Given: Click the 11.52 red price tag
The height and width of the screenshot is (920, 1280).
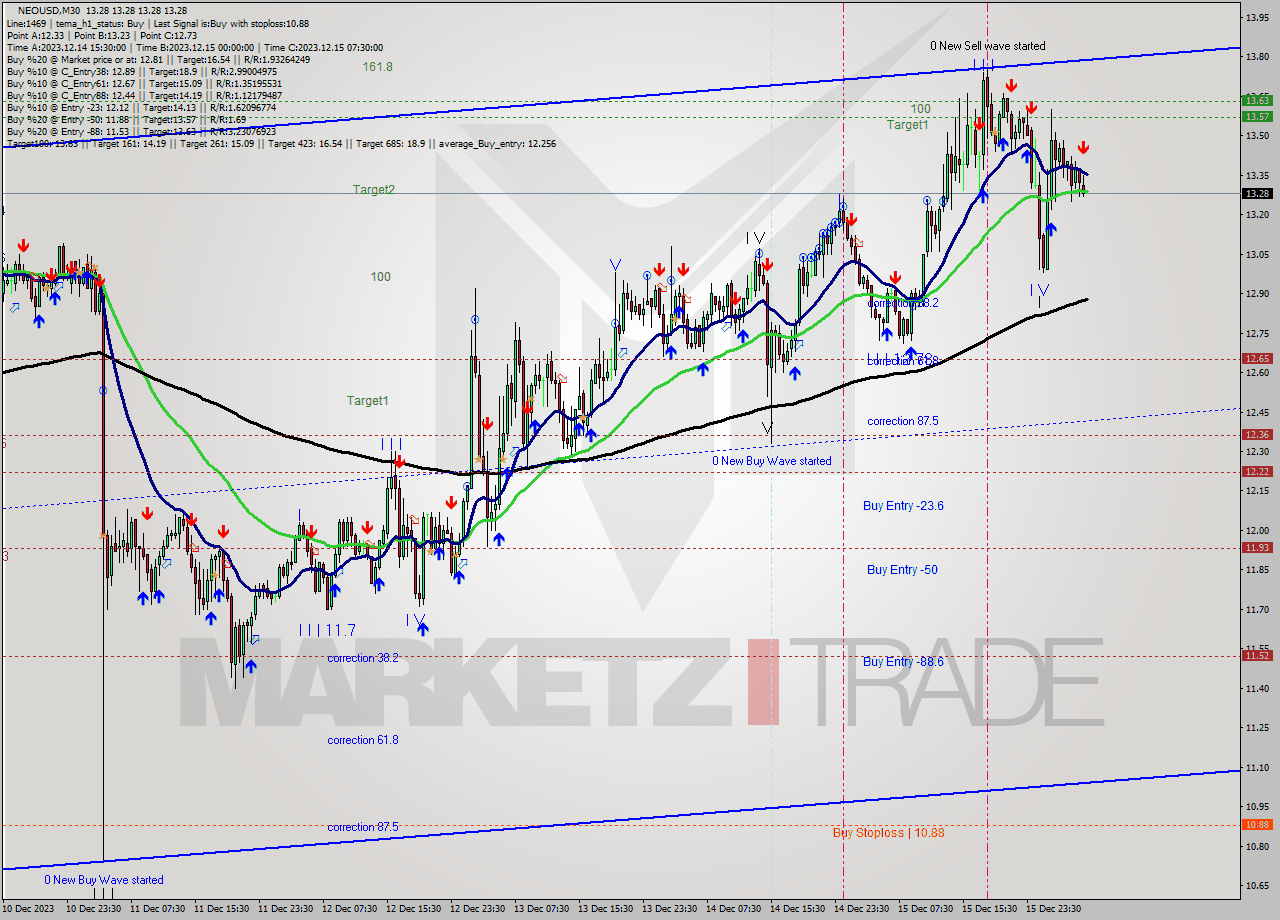Looking at the screenshot, I should 1257,655.
